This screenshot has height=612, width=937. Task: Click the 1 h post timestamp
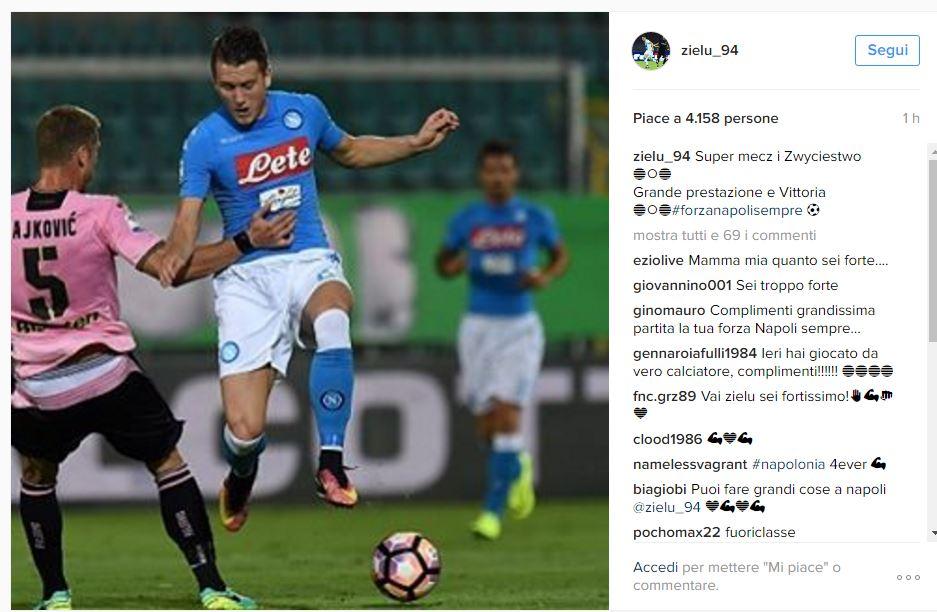pyautogui.click(x=911, y=118)
